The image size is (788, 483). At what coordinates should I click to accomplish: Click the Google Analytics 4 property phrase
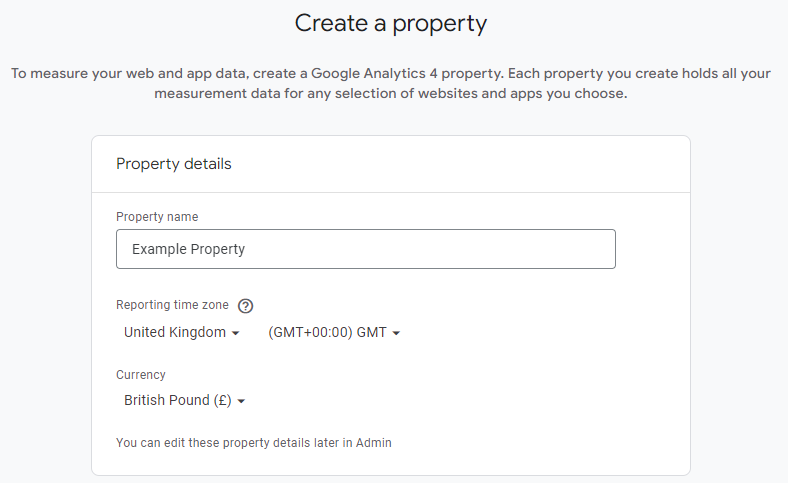[407, 73]
